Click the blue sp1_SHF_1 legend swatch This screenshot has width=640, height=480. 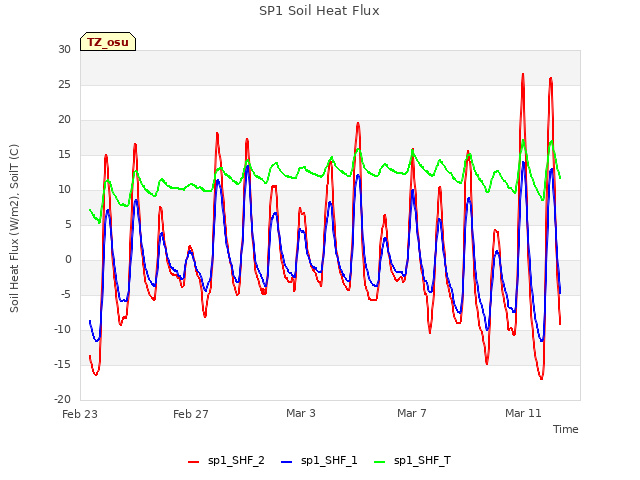pos(287,462)
